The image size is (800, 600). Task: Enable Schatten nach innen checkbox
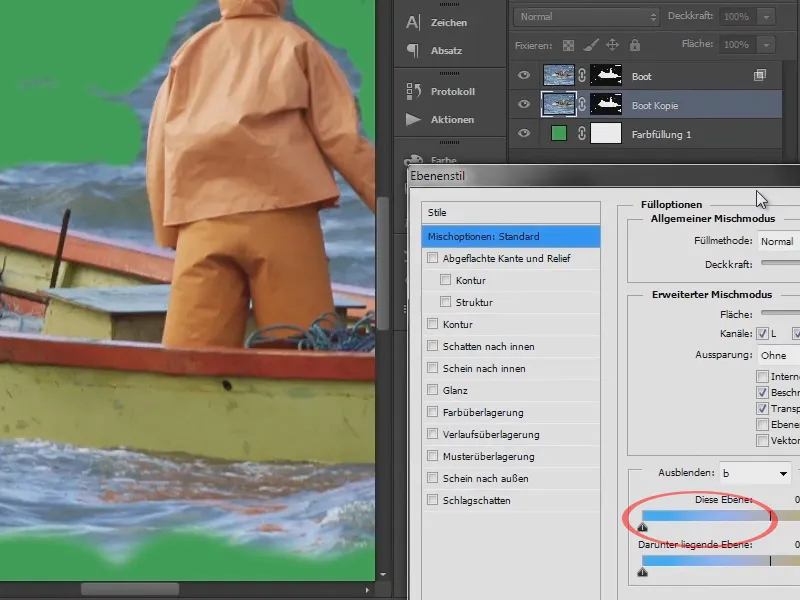(433, 346)
